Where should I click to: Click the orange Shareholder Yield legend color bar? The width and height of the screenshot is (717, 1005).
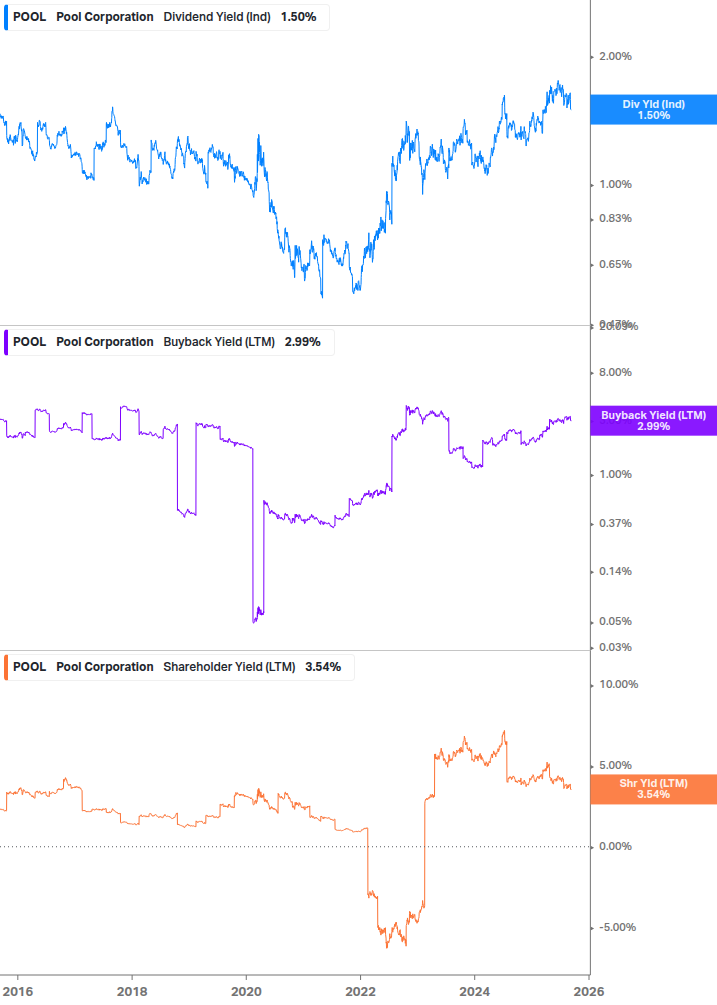tap(6, 667)
